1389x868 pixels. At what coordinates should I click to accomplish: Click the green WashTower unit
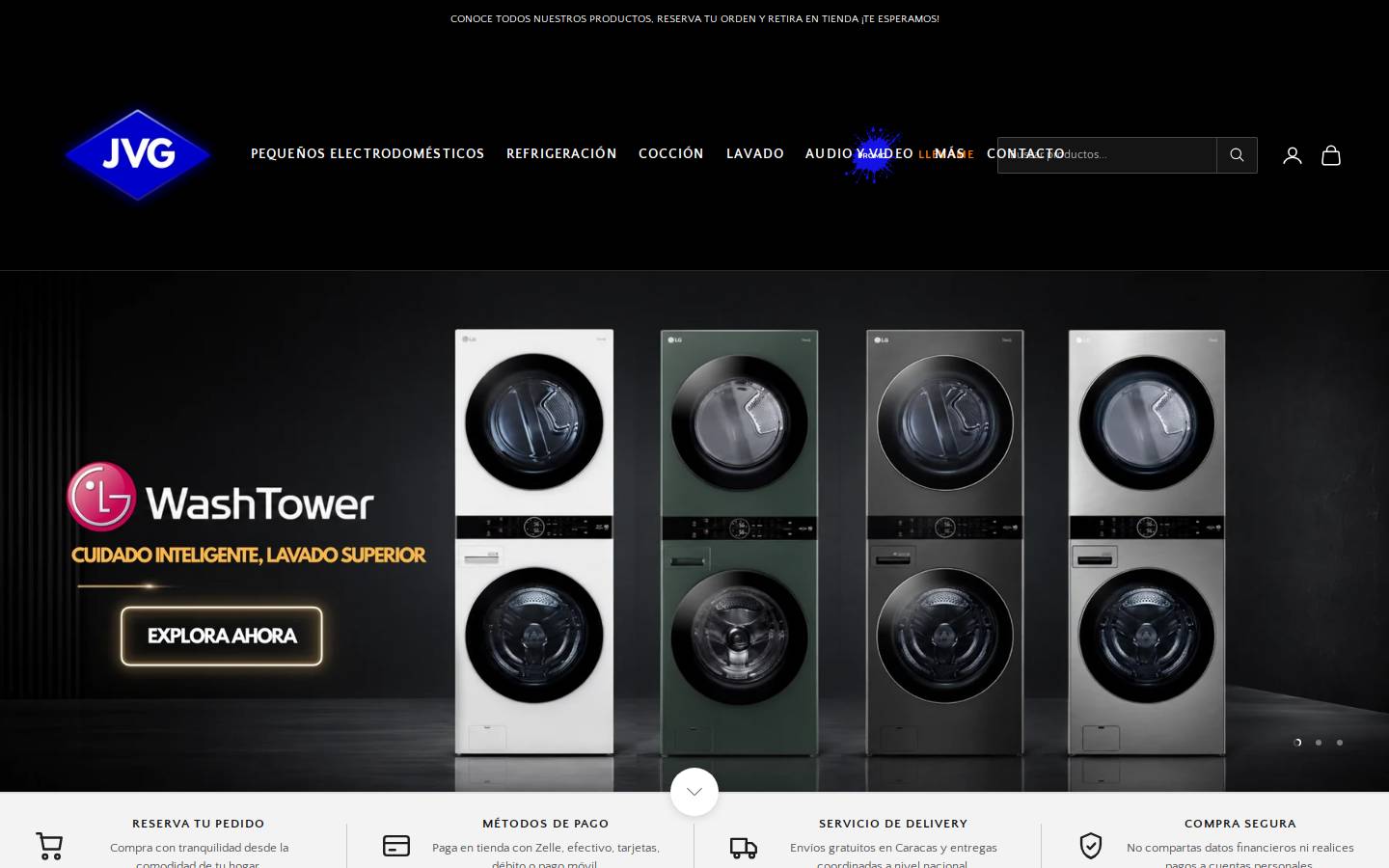click(740, 542)
